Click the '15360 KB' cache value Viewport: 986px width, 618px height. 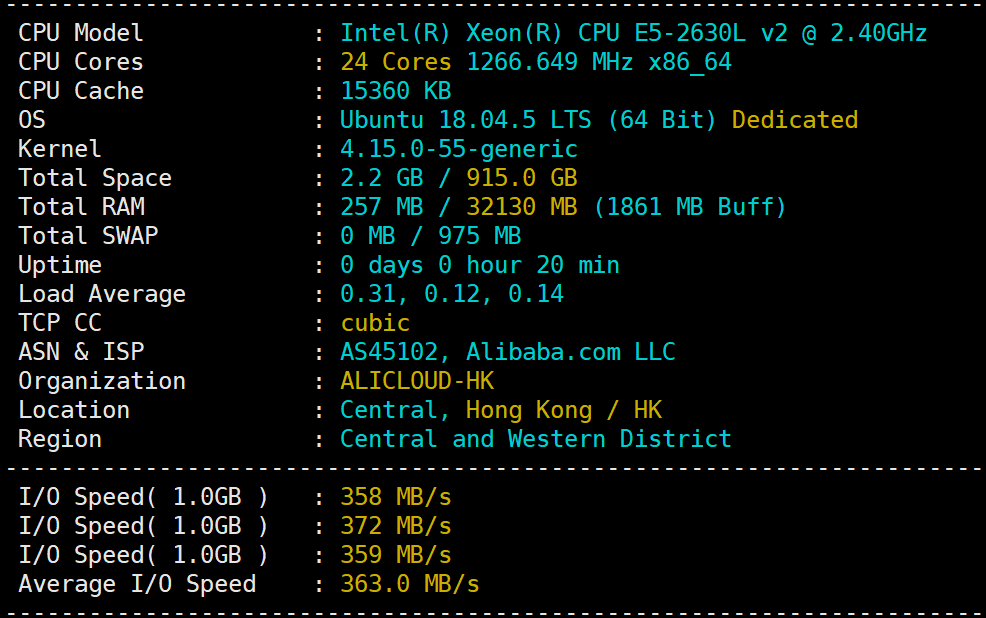point(396,91)
